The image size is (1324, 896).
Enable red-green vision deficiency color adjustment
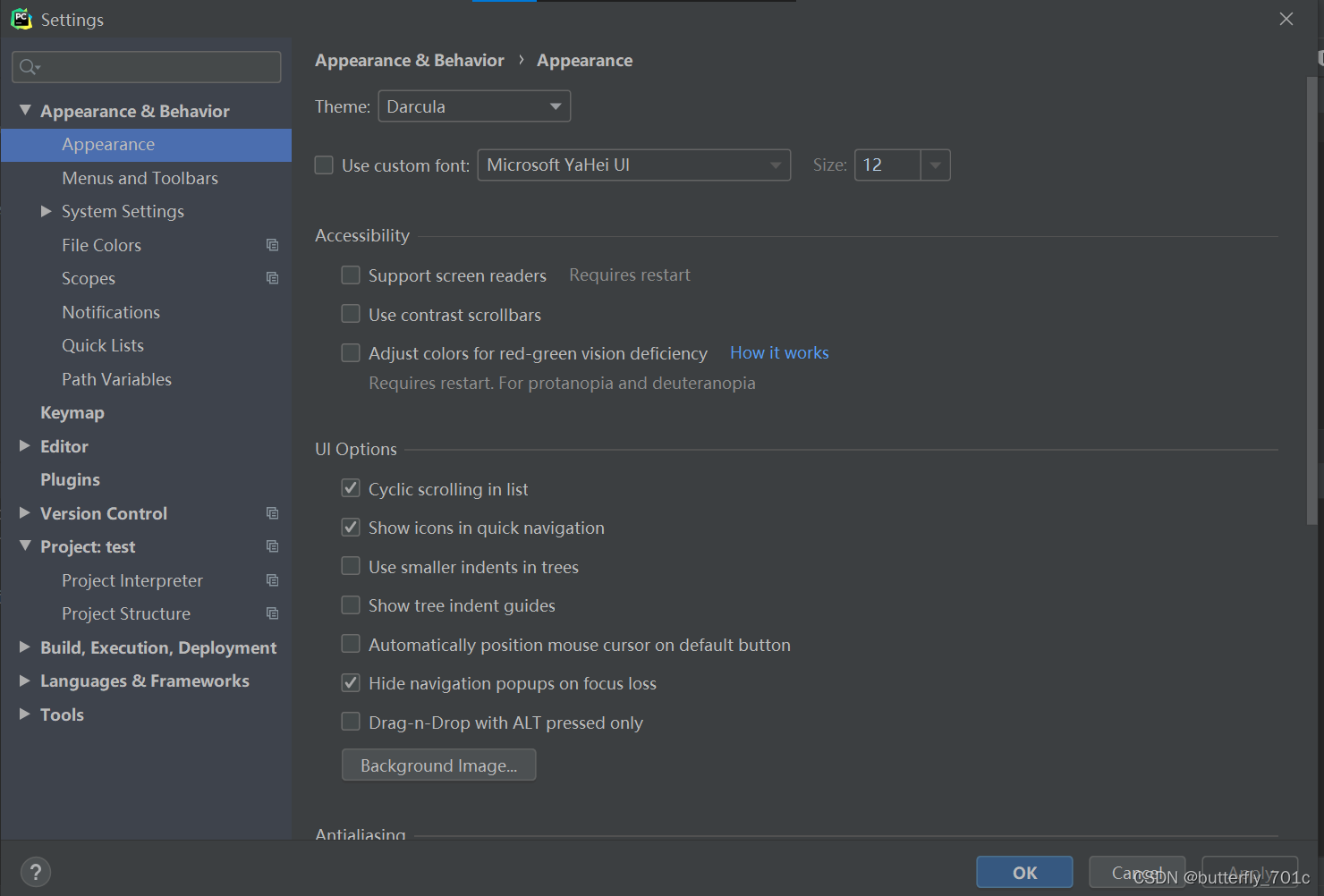click(x=351, y=353)
